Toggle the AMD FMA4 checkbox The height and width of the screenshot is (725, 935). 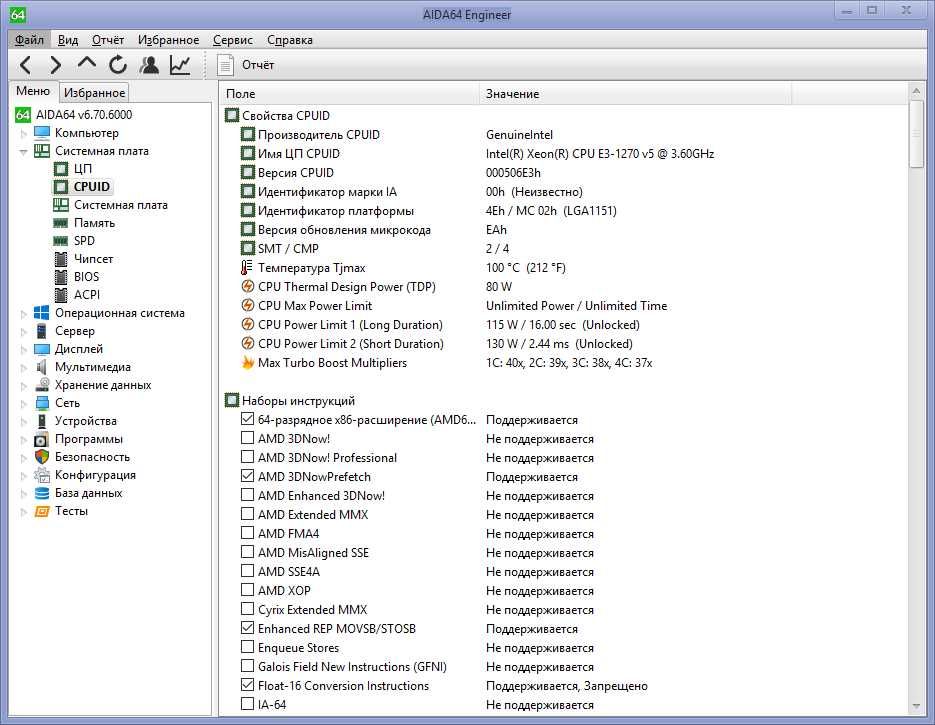tap(247, 533)
